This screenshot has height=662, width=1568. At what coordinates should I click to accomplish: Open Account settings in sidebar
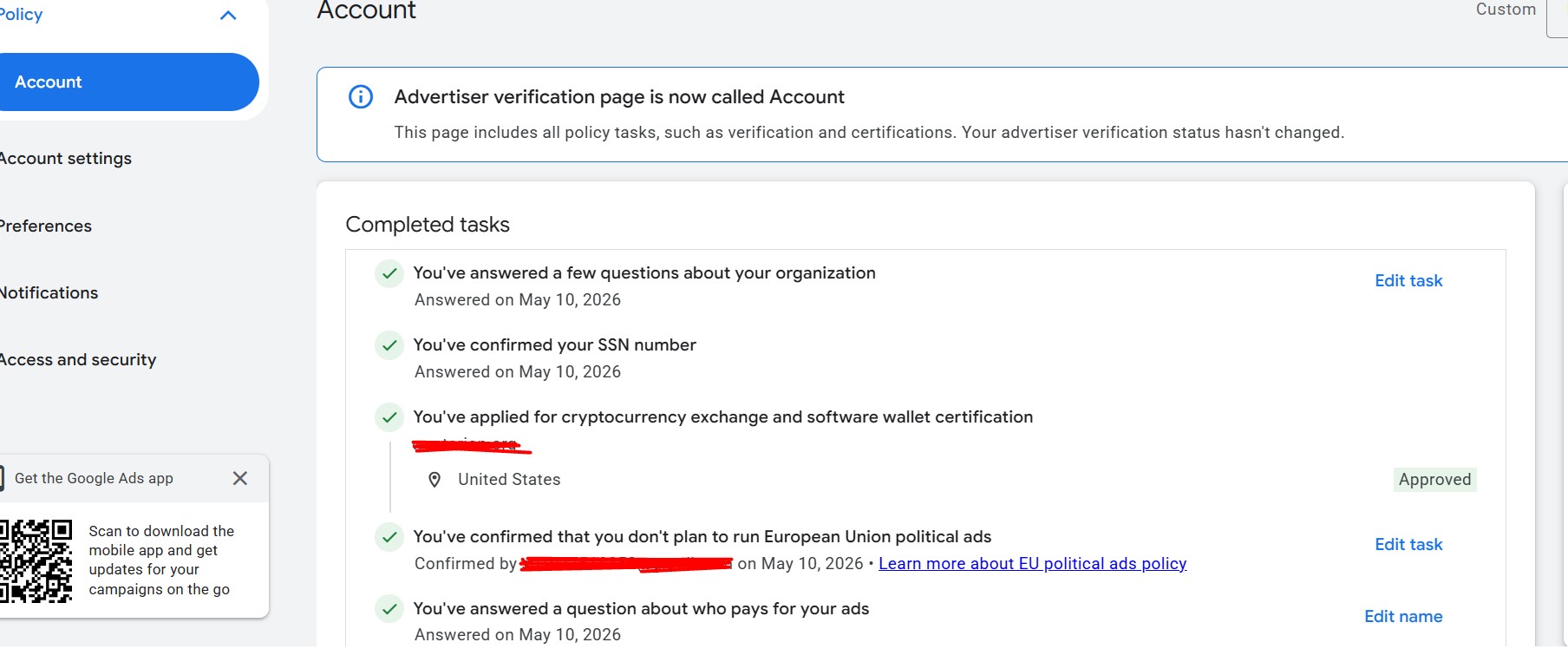(65, 159)
